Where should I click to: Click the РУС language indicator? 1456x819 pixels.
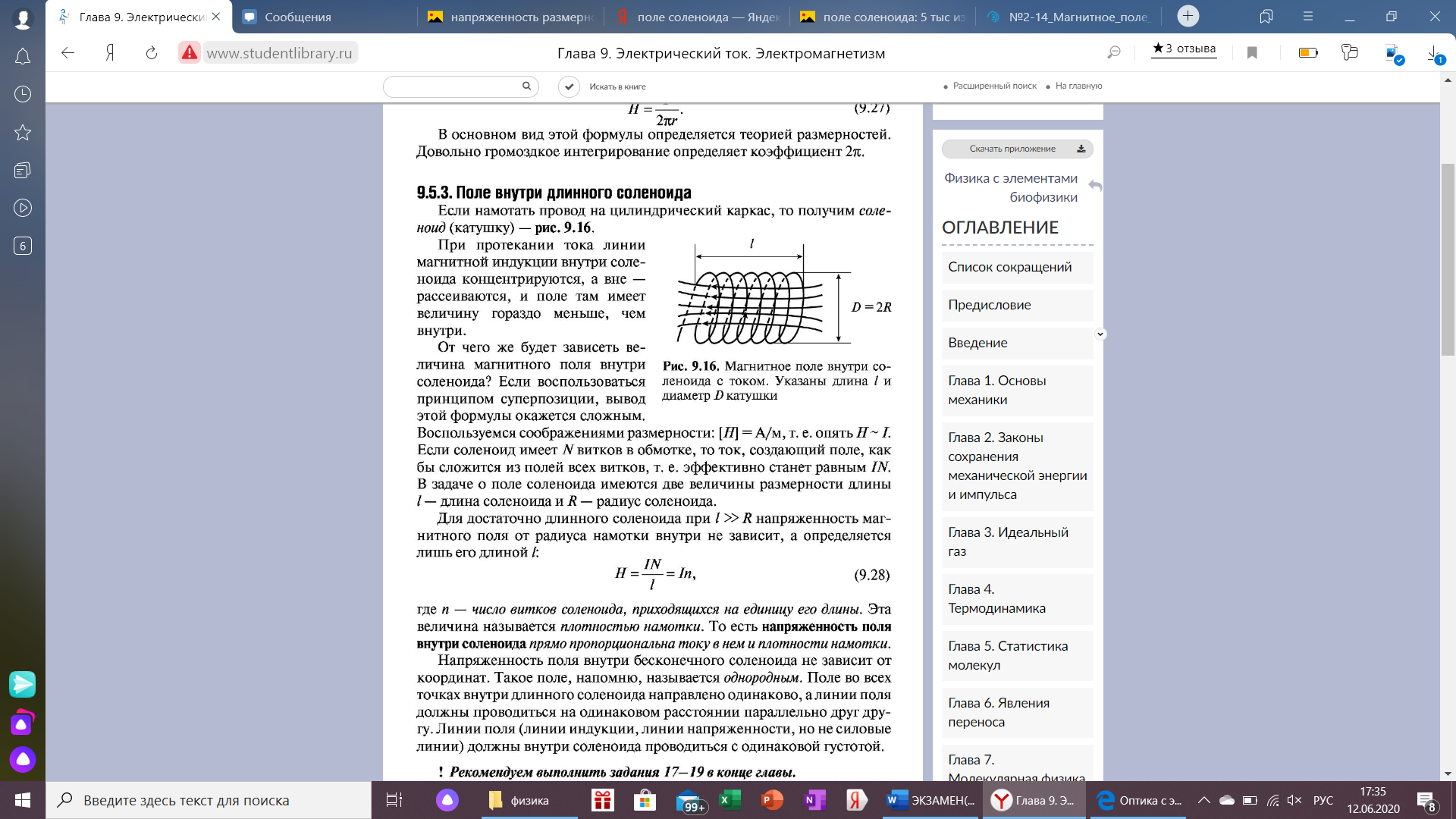pos(1323,800)
